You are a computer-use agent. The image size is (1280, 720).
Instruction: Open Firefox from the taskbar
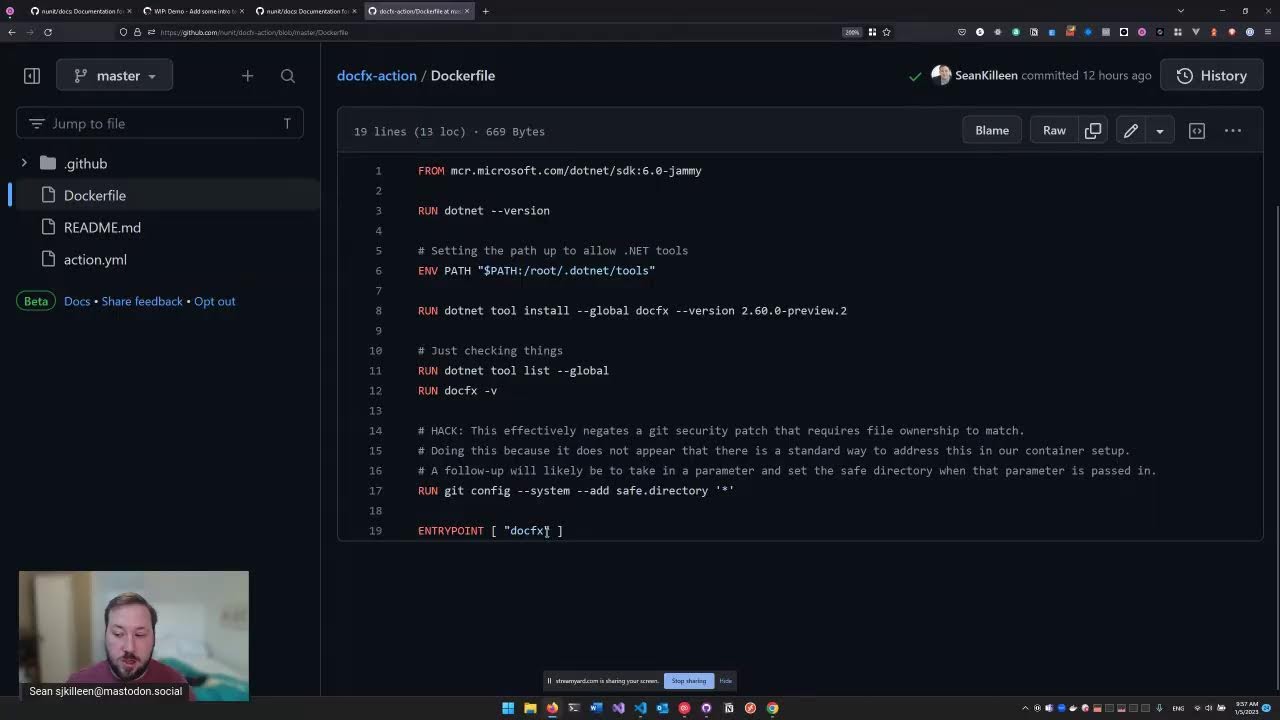pos(552,708)
